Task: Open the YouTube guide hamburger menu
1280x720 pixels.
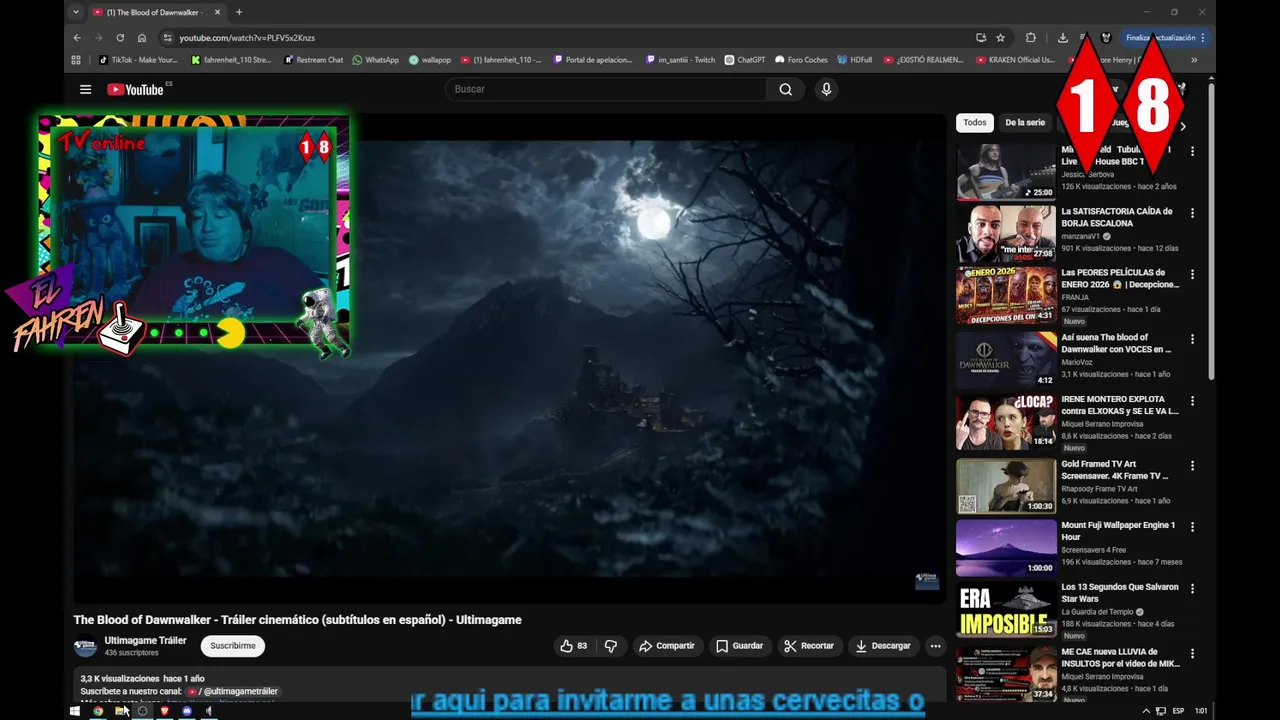Action: (85, 89)
